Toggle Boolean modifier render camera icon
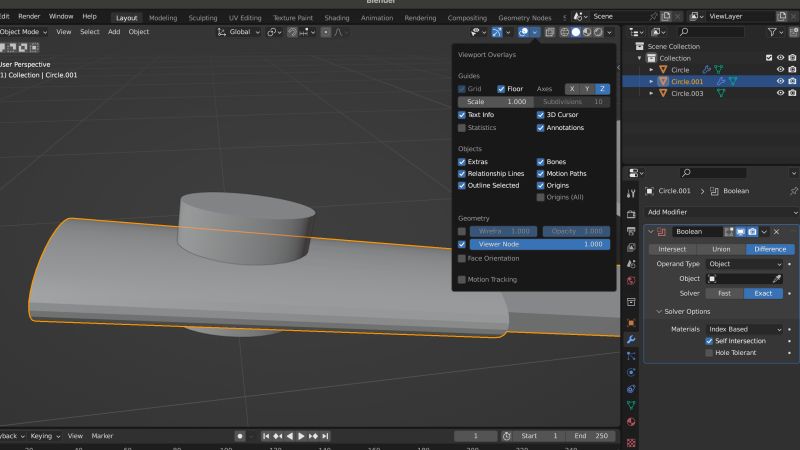 click(x=752, y=232)
